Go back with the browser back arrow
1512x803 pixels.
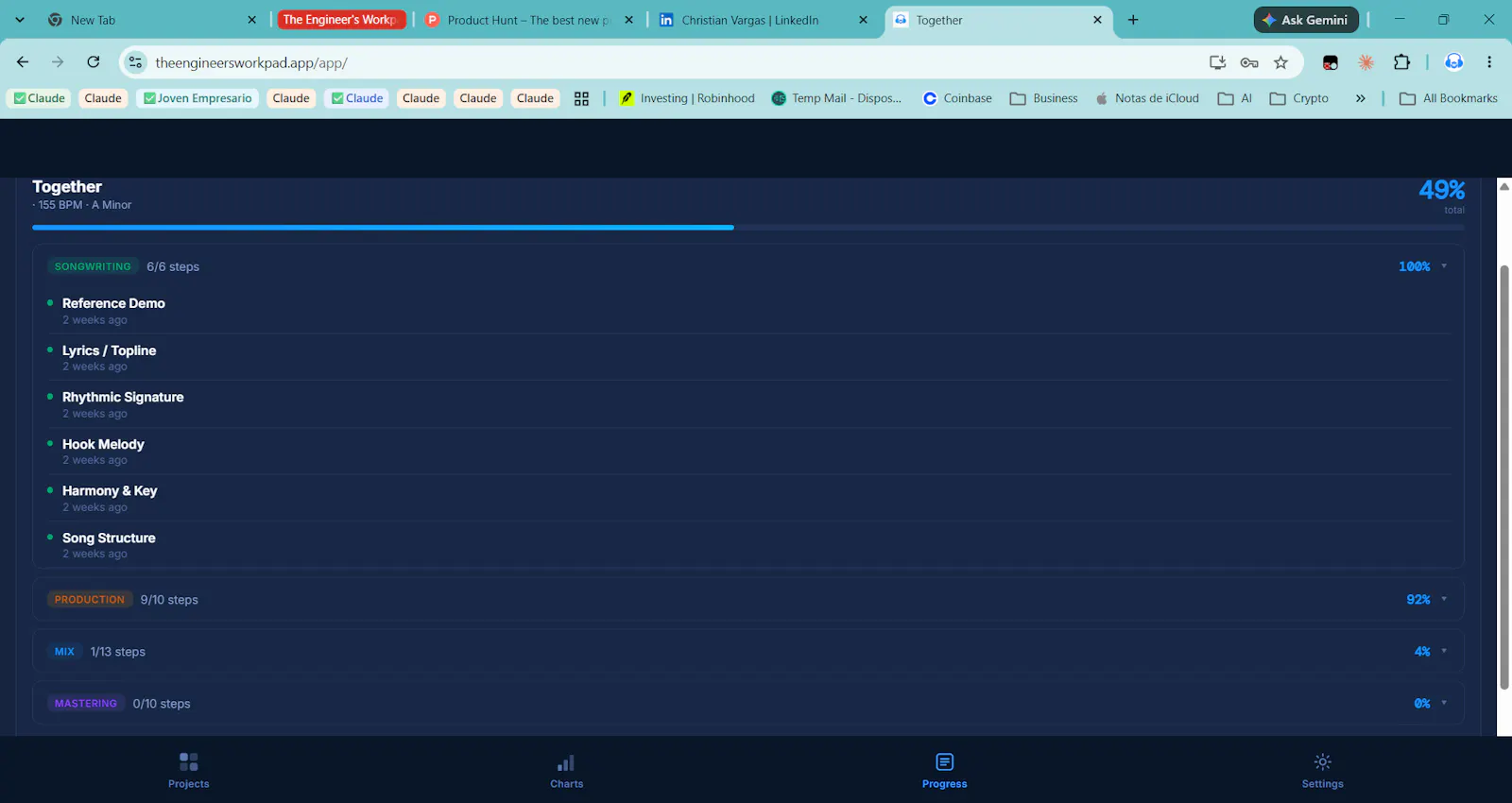point(23,62)
